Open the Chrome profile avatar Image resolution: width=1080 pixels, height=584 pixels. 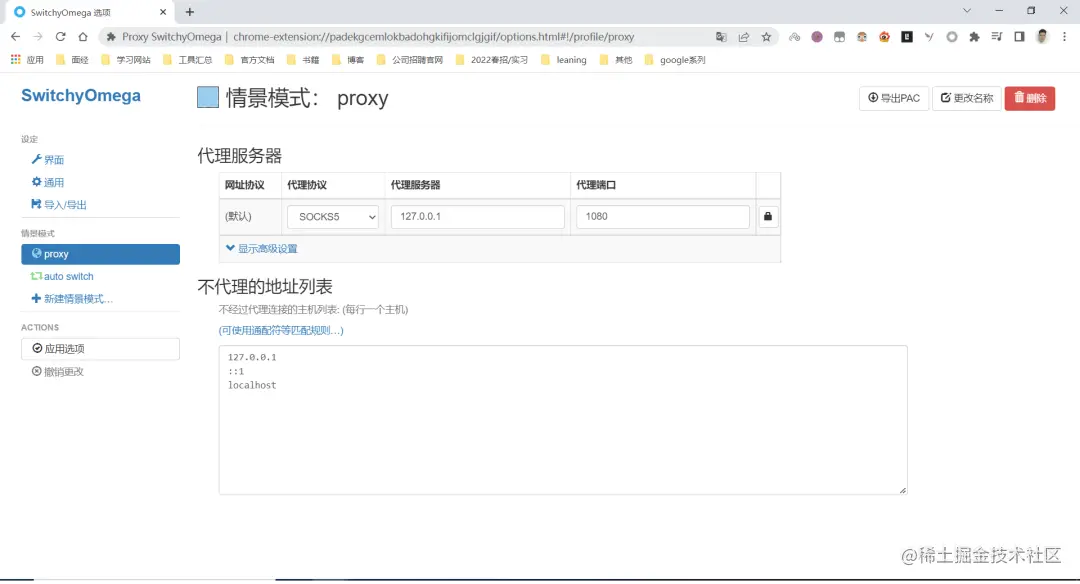(1042, 37)
